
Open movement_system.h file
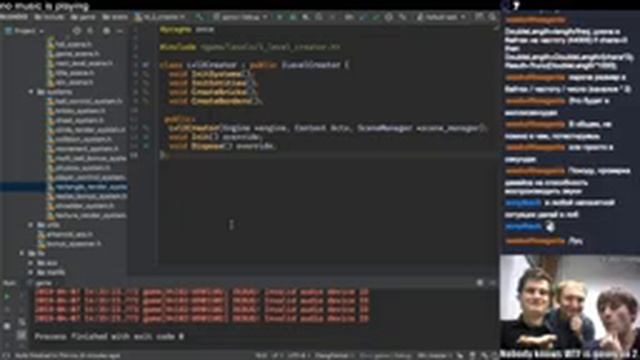click(x=83, y=149)
